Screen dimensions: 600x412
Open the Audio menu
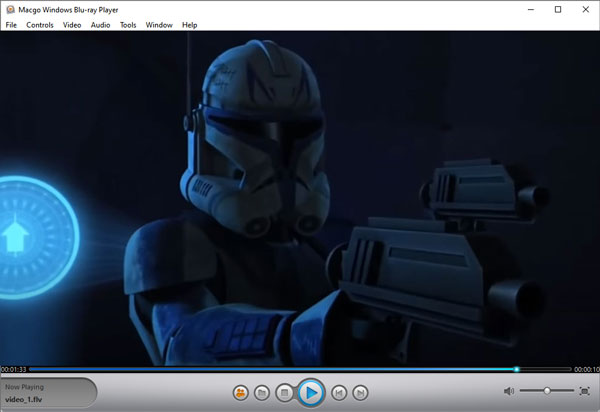tap(100, 25)
